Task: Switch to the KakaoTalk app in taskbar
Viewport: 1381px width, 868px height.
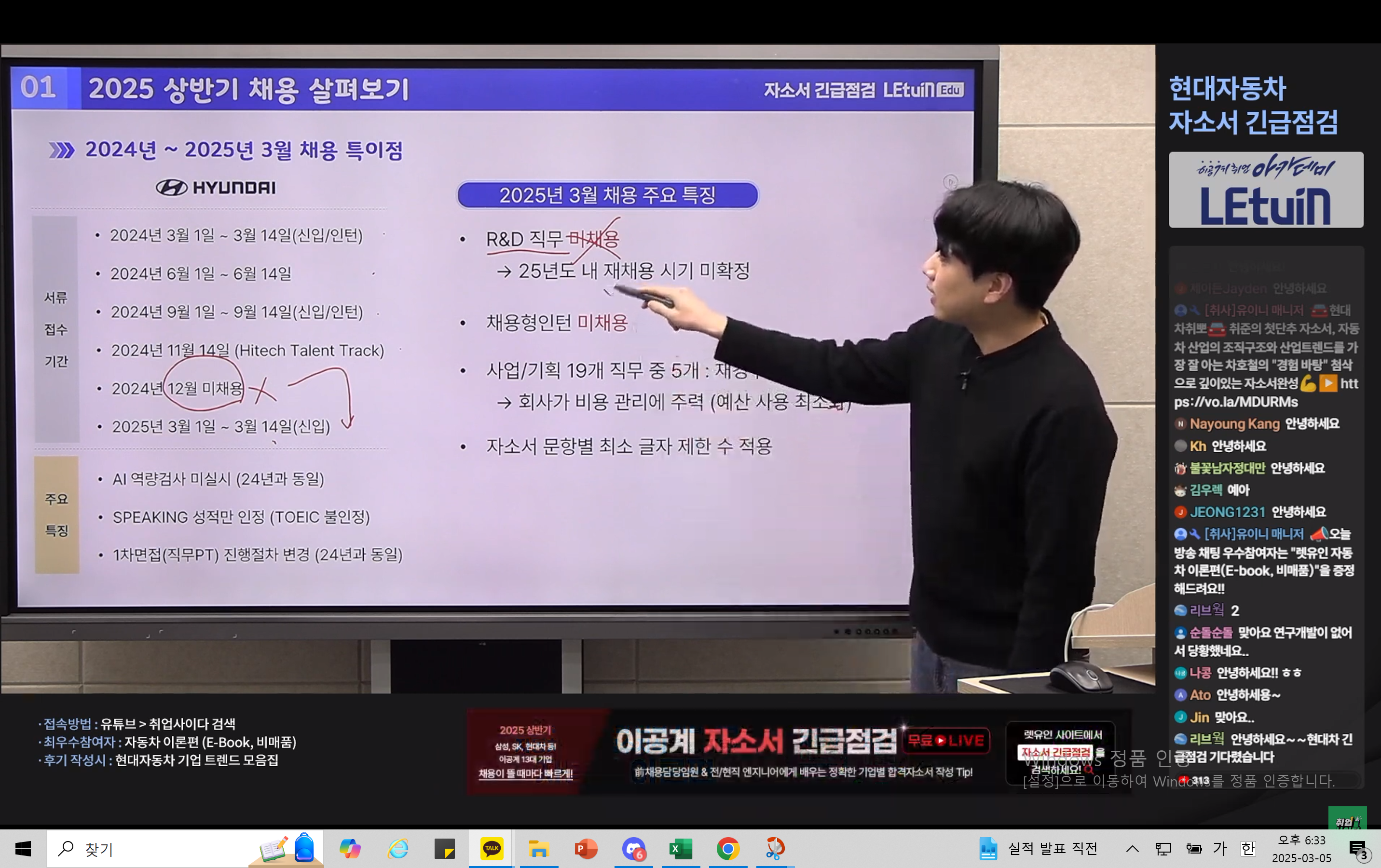Action: click(492, 849)
